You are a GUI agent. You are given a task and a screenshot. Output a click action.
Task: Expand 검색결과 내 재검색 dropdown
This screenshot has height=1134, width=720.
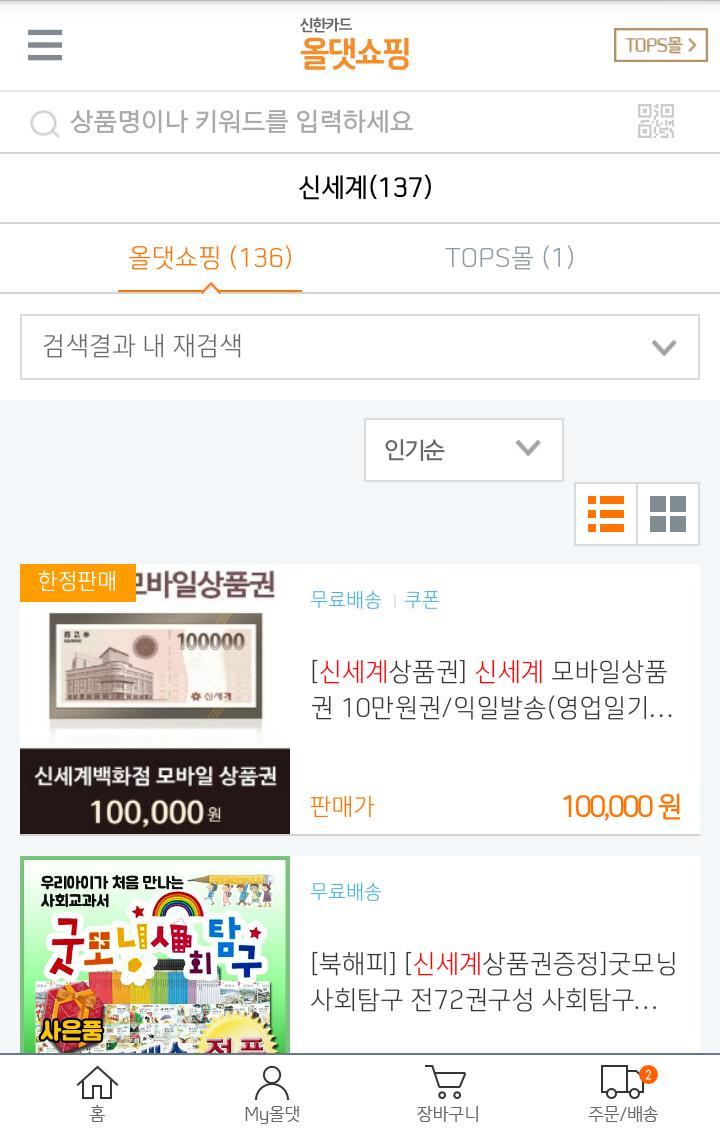click(360, 346)
